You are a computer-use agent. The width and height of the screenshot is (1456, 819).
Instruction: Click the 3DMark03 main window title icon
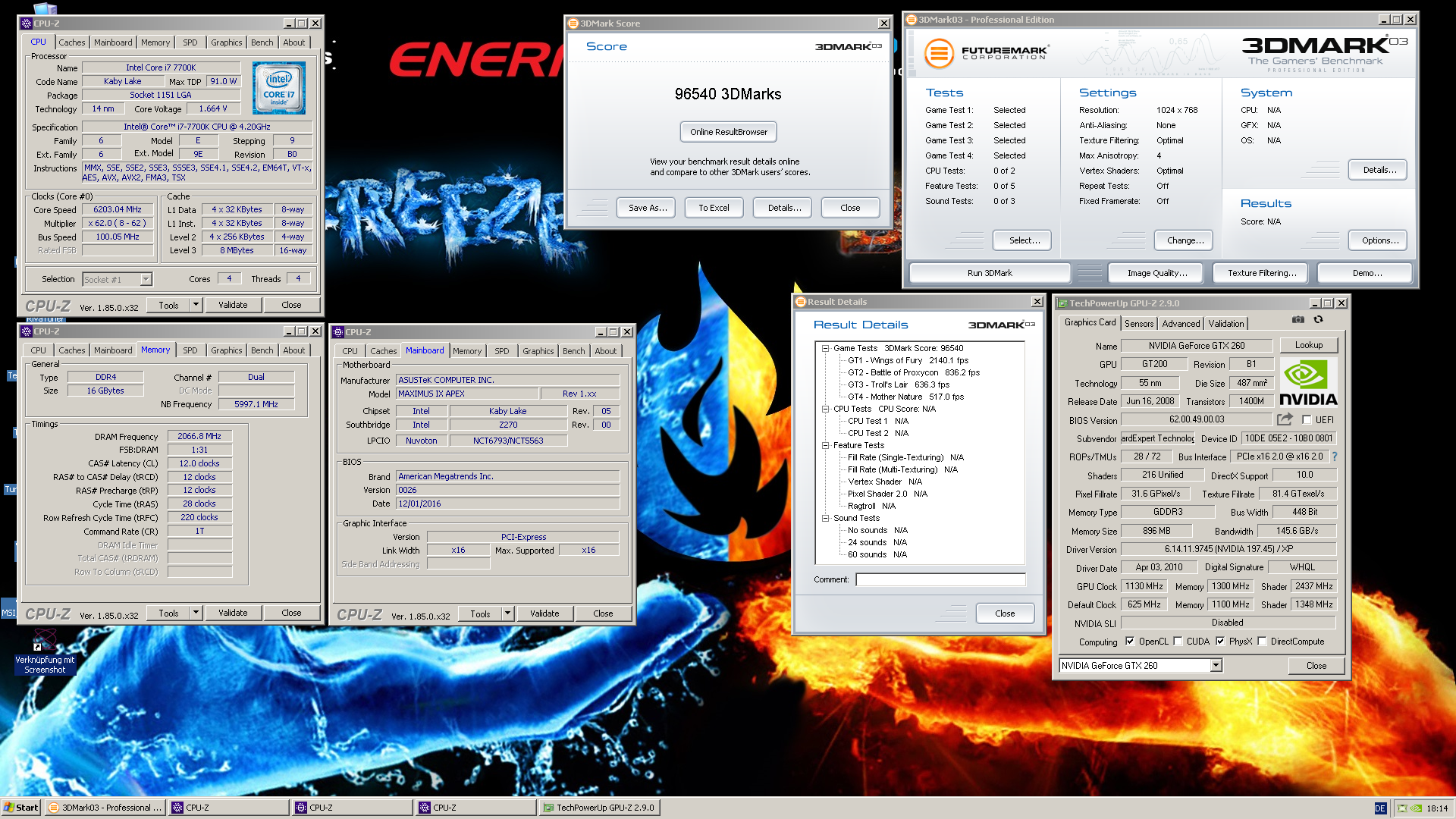point(912,20)
